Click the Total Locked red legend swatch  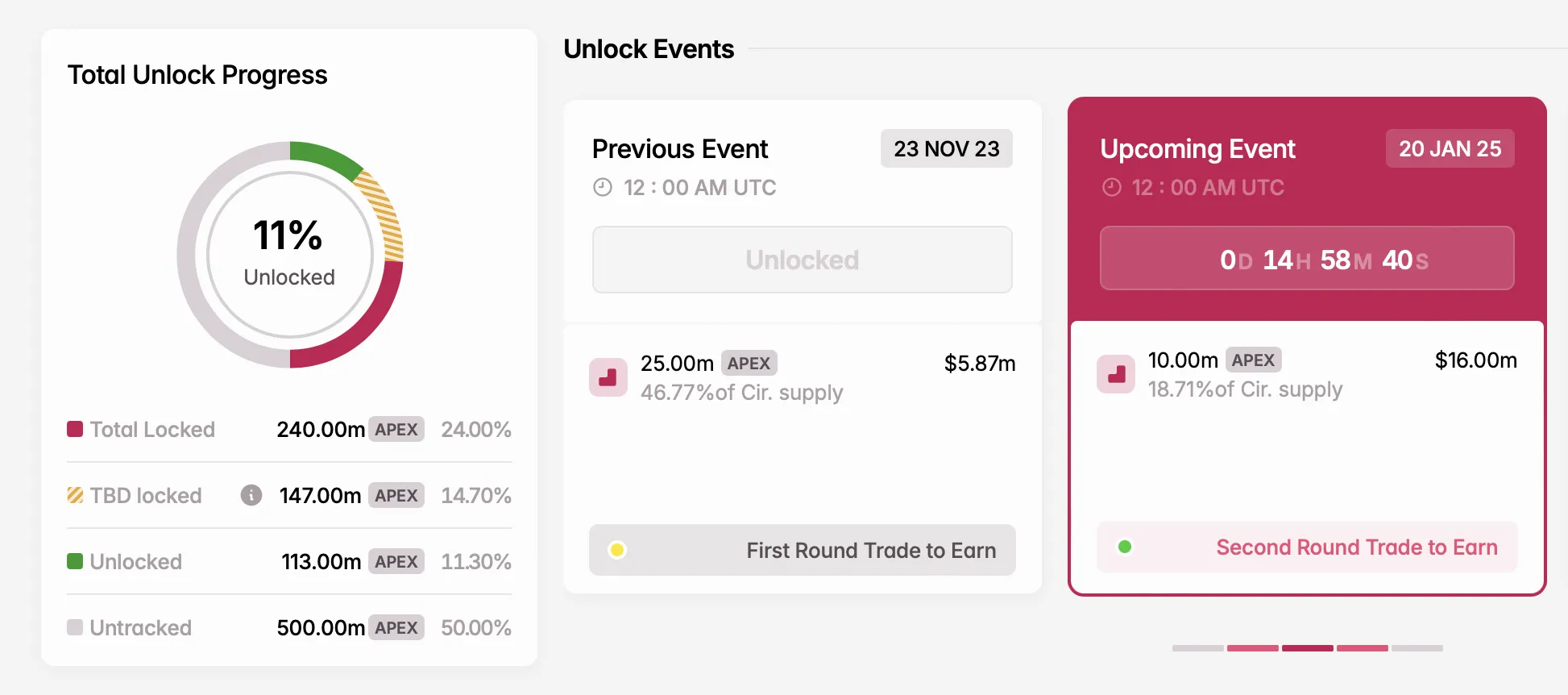(x=75, y=429)
